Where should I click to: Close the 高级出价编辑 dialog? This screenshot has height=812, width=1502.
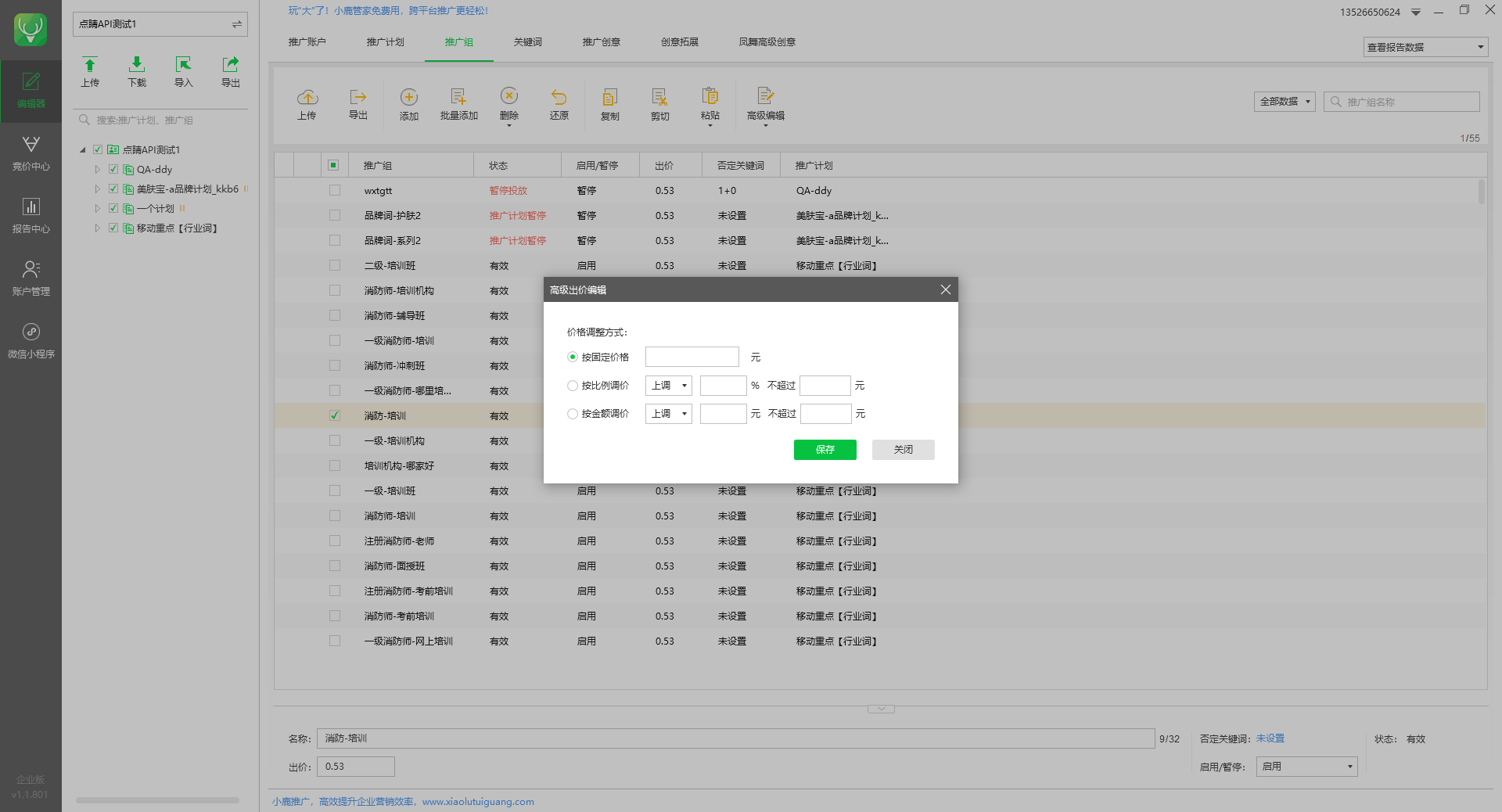[945, 289]
